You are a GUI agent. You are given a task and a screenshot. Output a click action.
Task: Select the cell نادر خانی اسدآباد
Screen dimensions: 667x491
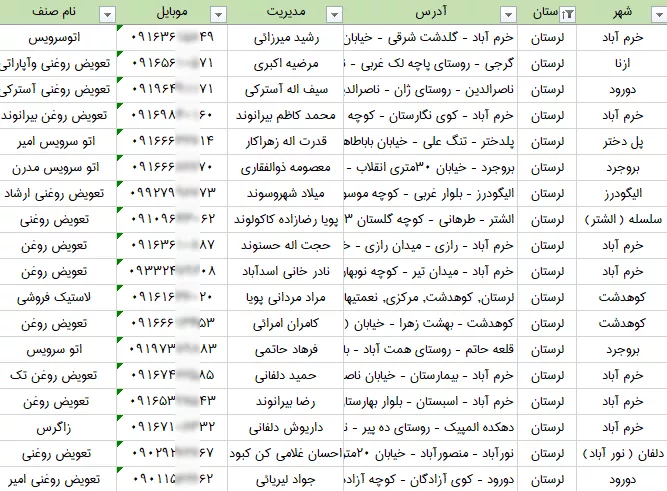click(x=285, y=271)
